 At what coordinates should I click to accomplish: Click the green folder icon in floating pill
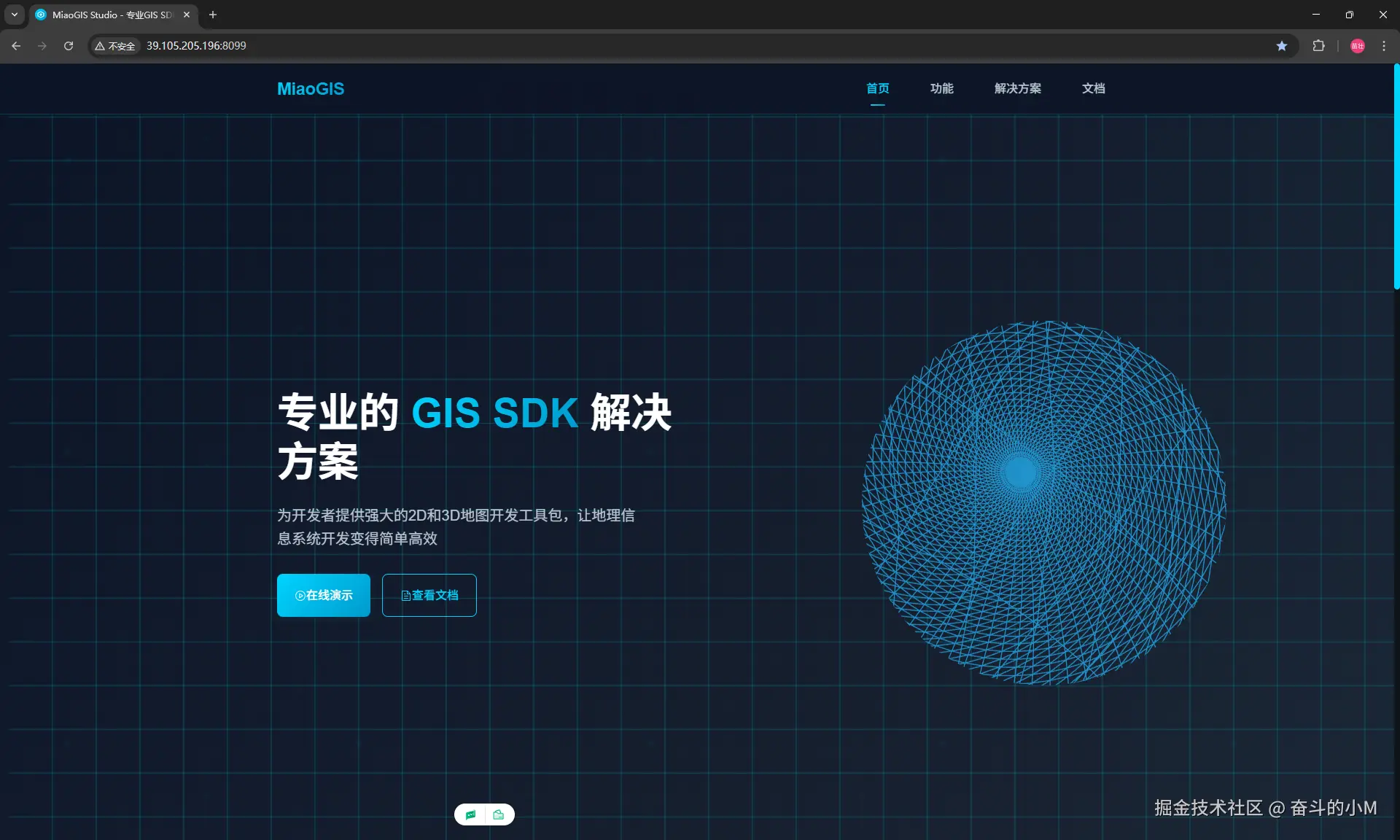pos(499,814)
